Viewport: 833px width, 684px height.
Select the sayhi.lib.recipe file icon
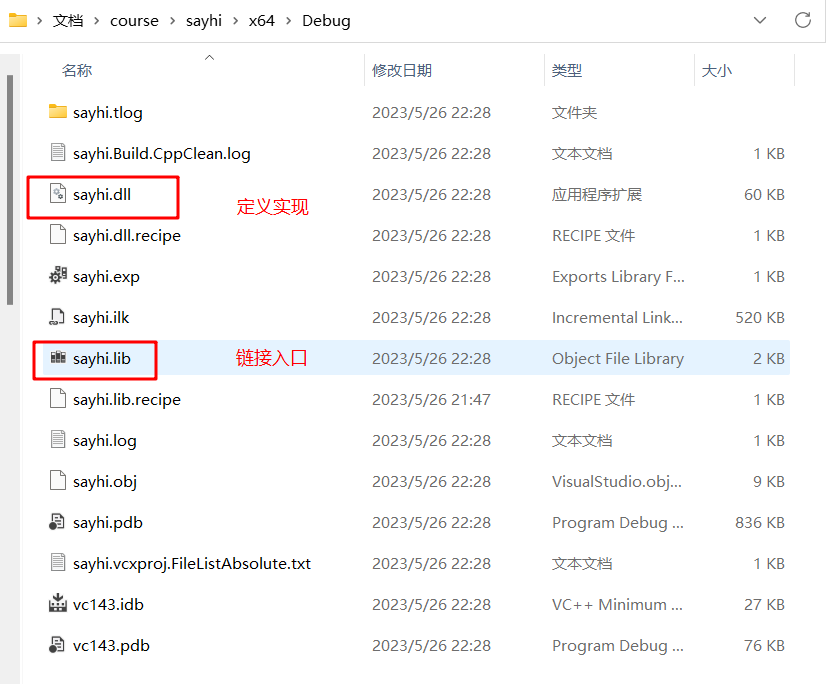click(x=57, y=398)
